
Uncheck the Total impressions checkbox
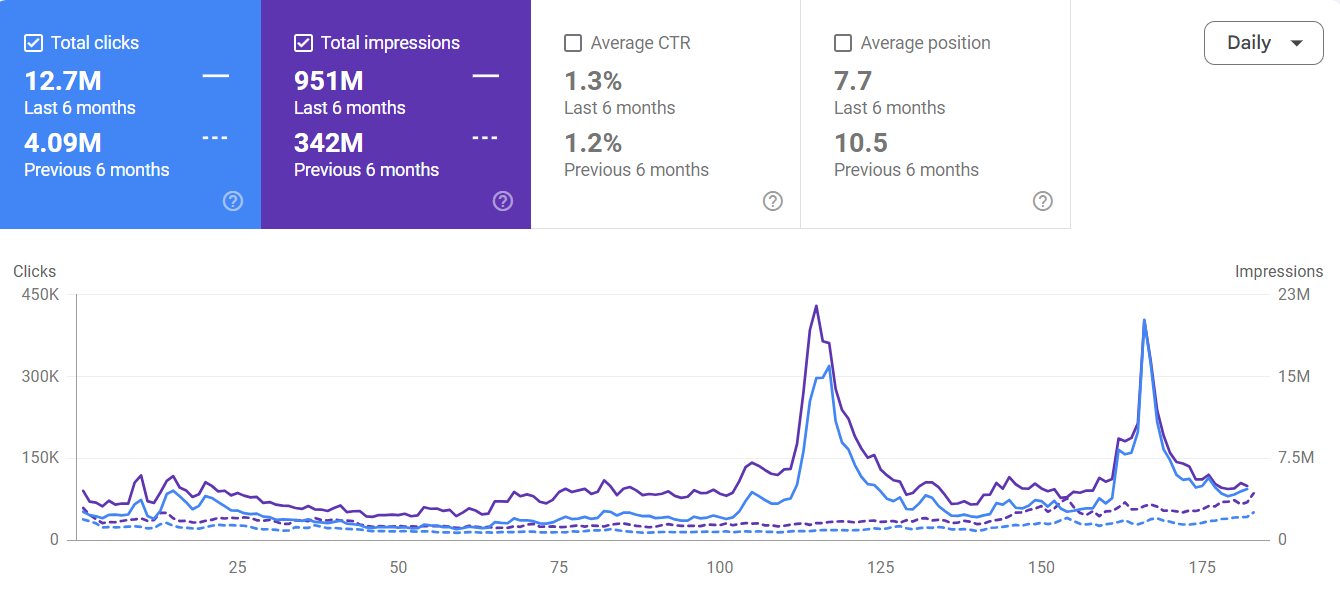click(x=303, y=43)
